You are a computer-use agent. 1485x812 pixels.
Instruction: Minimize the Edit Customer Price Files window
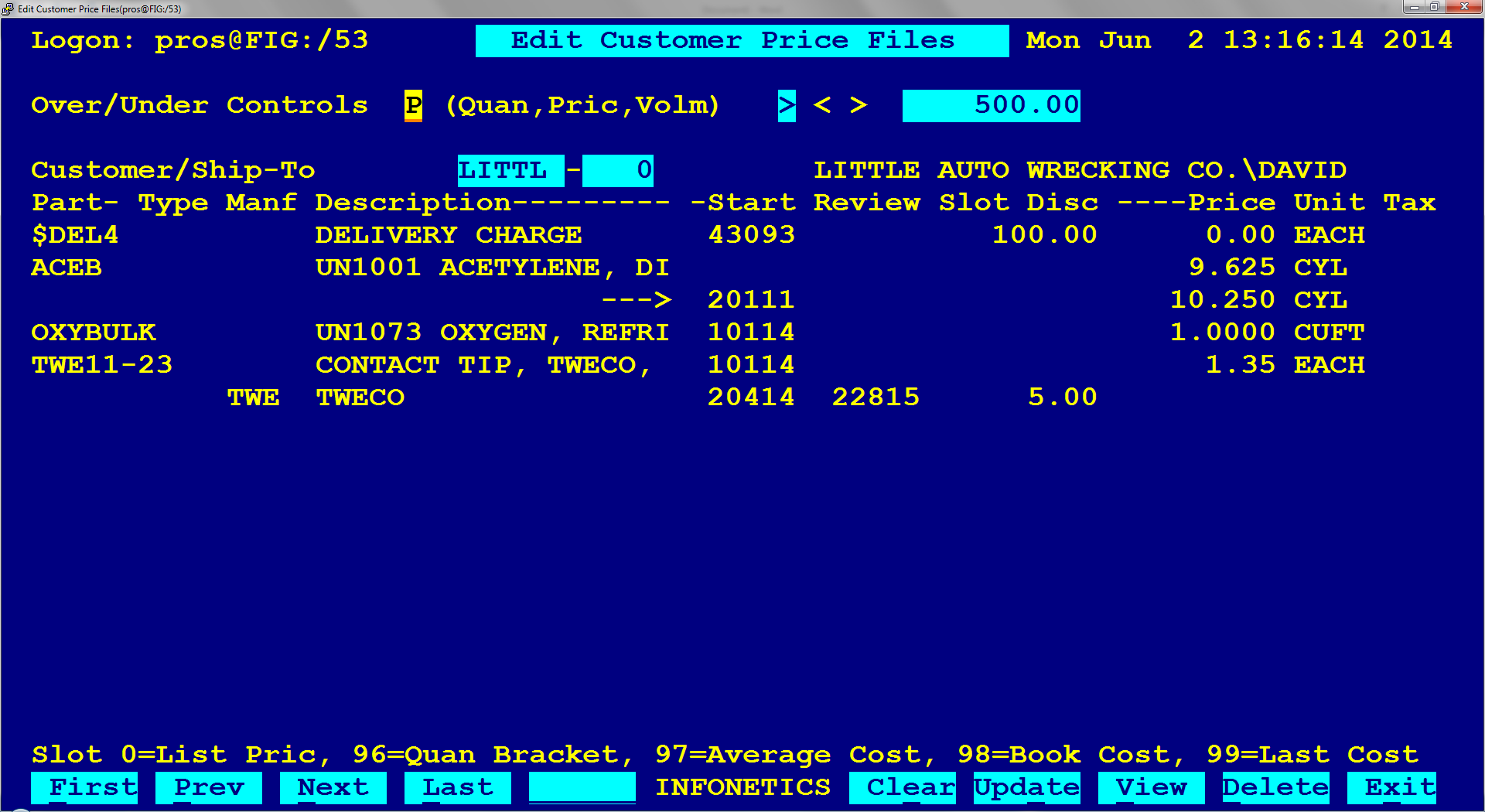pyautogui.click(x=1414, y=7)
